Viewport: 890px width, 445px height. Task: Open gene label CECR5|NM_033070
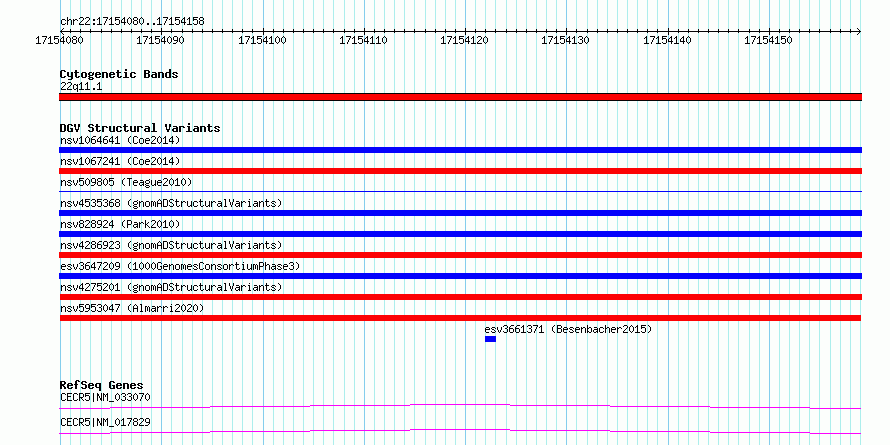(x=105, y=398)
